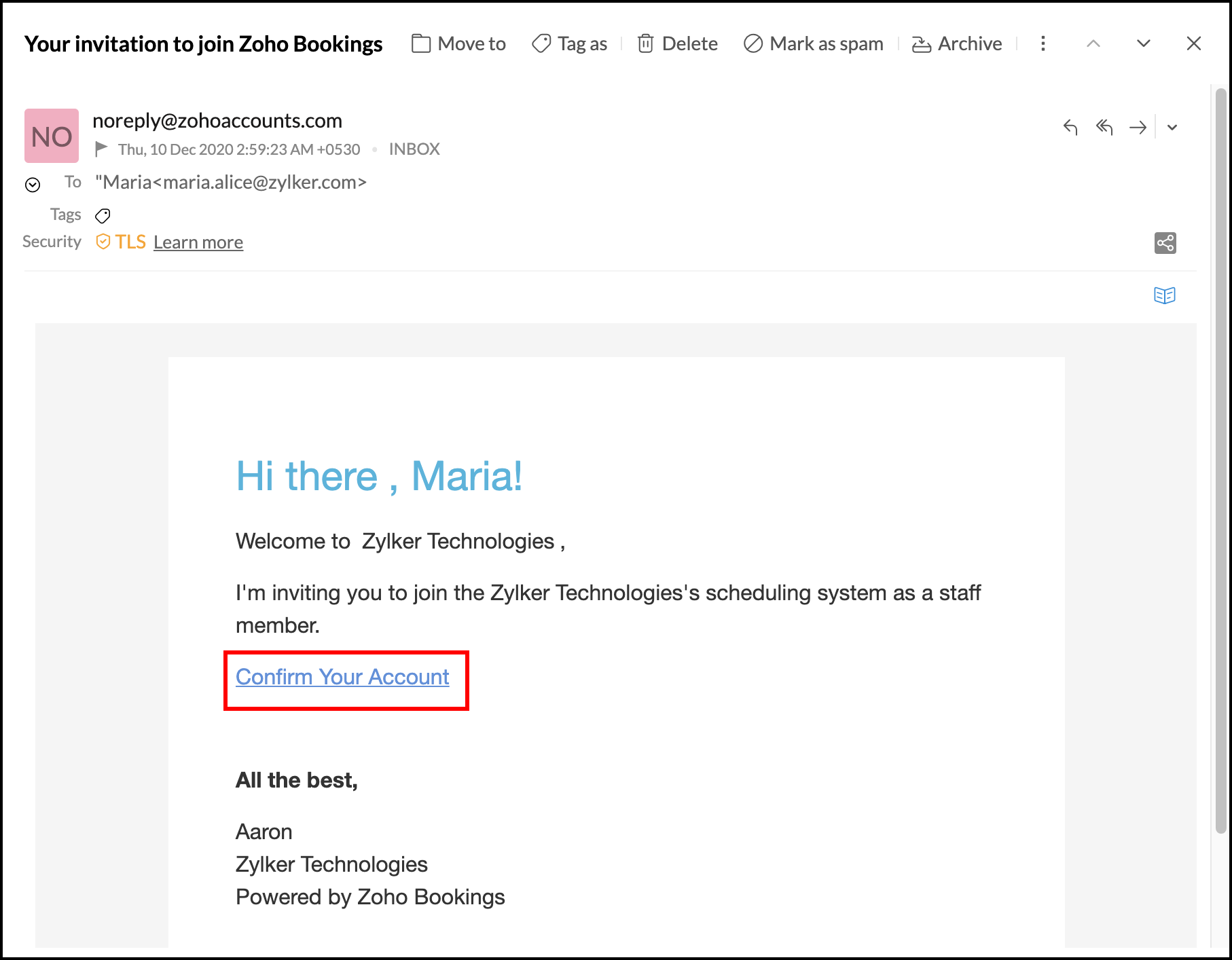Open the reader view book icon

(x=1164, y=295)
